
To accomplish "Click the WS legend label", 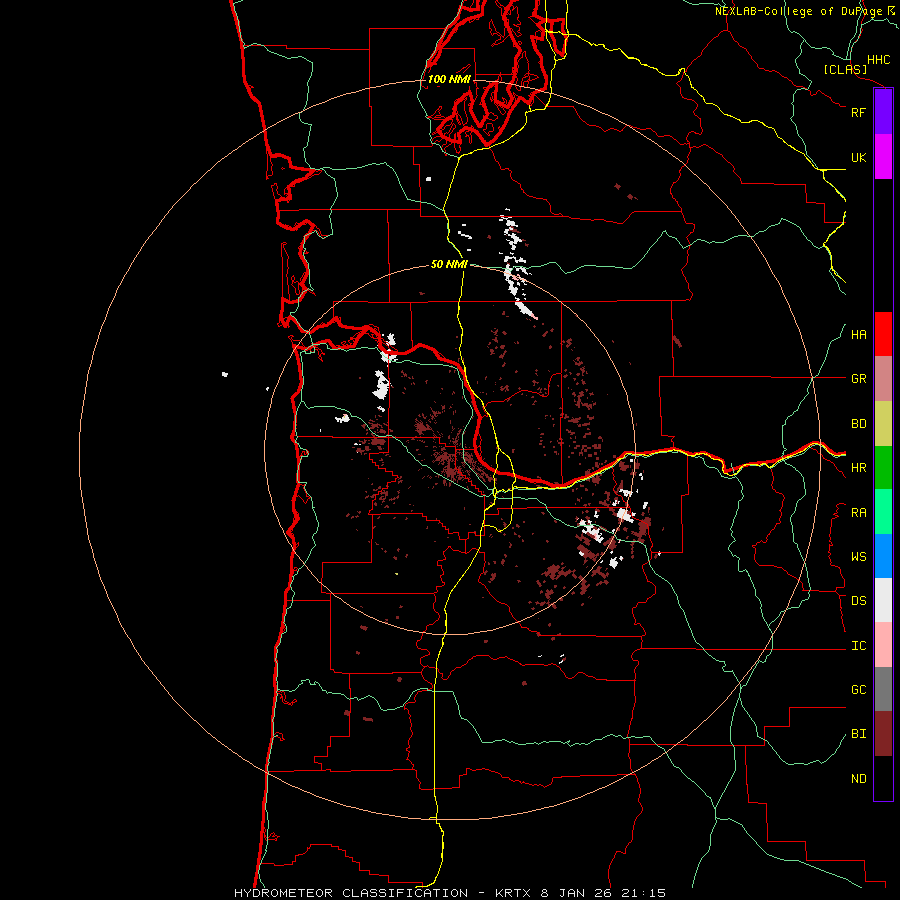I will click(858, 557).
